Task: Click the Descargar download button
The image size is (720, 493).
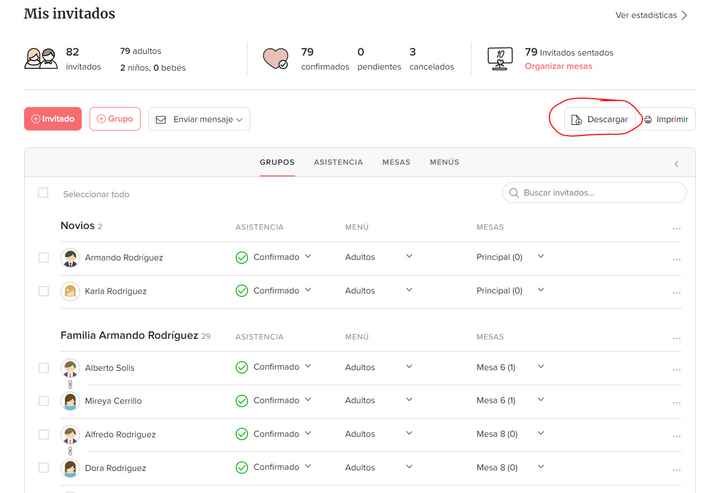Action: tap(598, 119)
